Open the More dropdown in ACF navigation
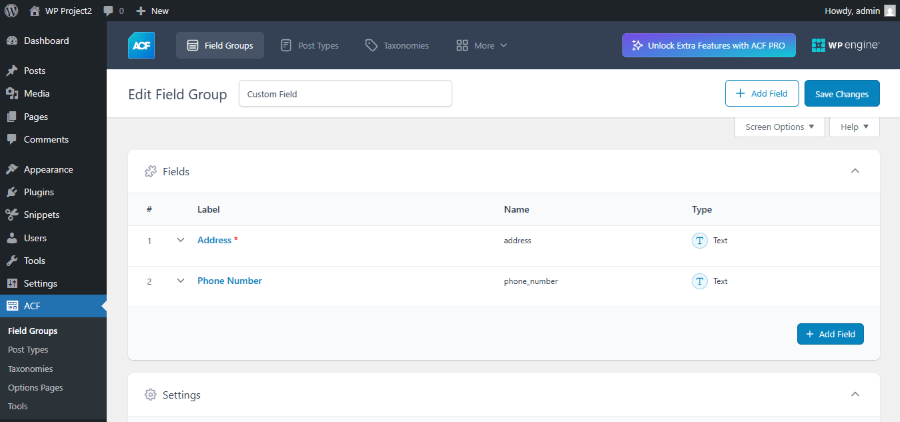The image size is (900, 422). point(482,45)
